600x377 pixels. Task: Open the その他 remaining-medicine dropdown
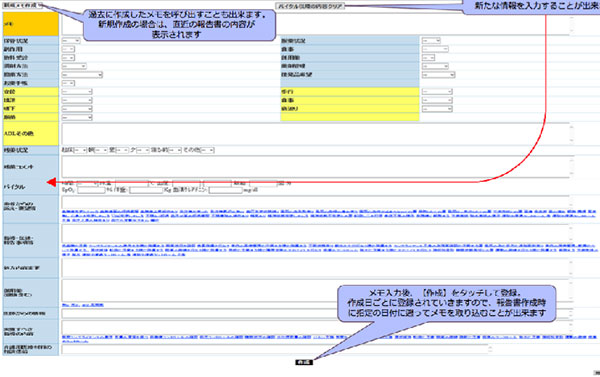pyautogui.click(x=207, y=150)
